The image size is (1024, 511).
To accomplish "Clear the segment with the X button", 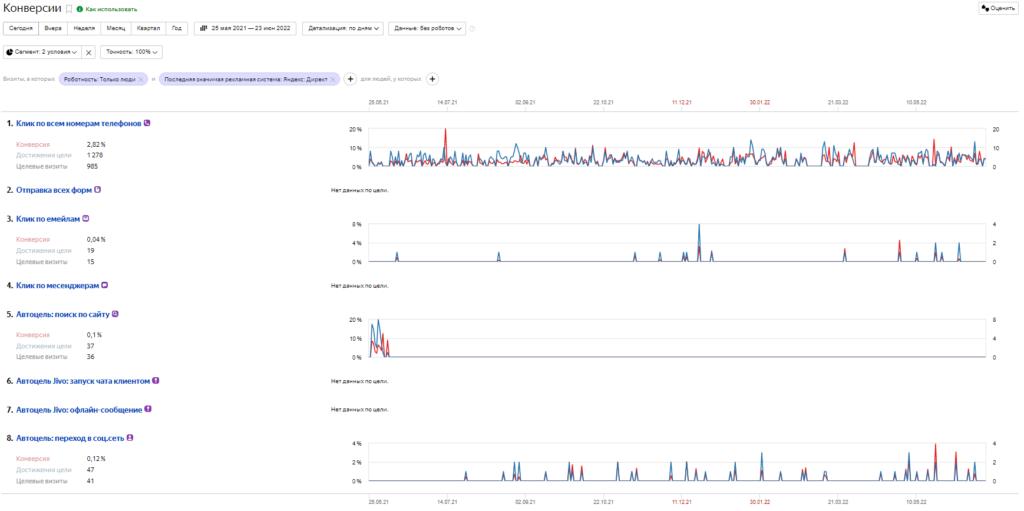I will (89, 52).
